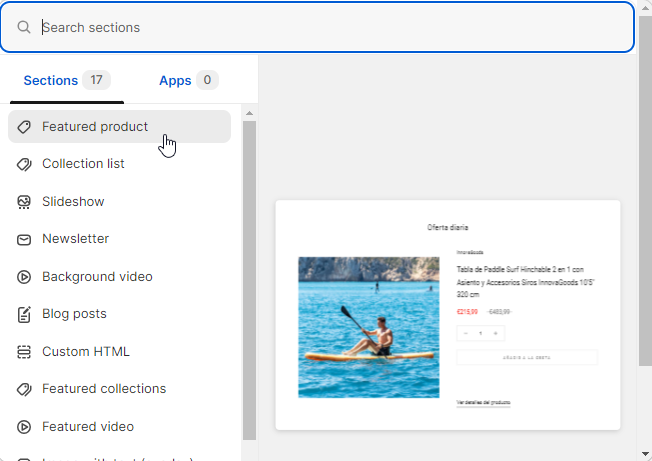
Task: Follow the 'Ver detalles del producto' link
Action: click(x=484, y=402)
